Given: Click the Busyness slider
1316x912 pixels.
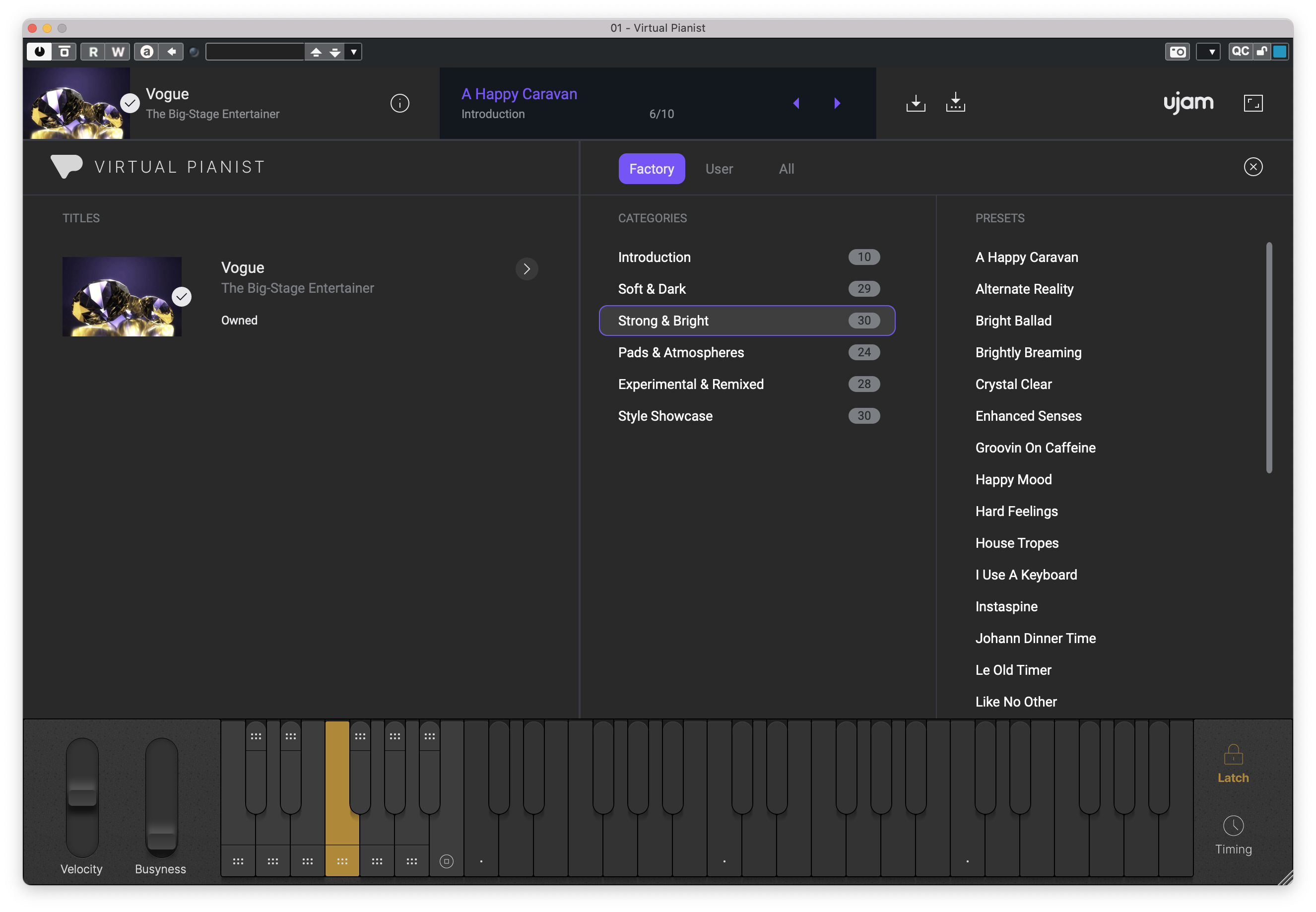Looking at the screenshot, I should click(x=162, y=797).
